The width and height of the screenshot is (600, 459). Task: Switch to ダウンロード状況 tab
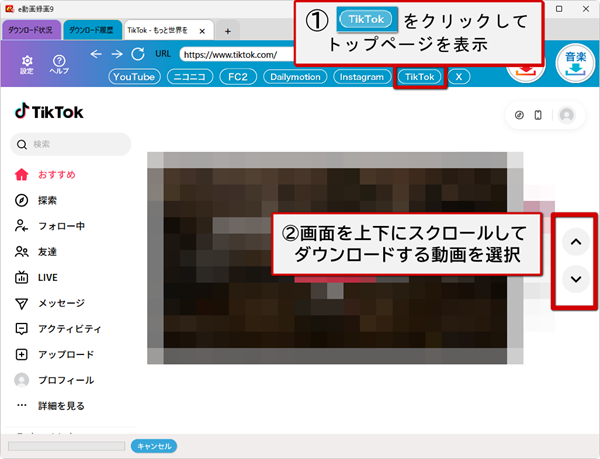33,31
